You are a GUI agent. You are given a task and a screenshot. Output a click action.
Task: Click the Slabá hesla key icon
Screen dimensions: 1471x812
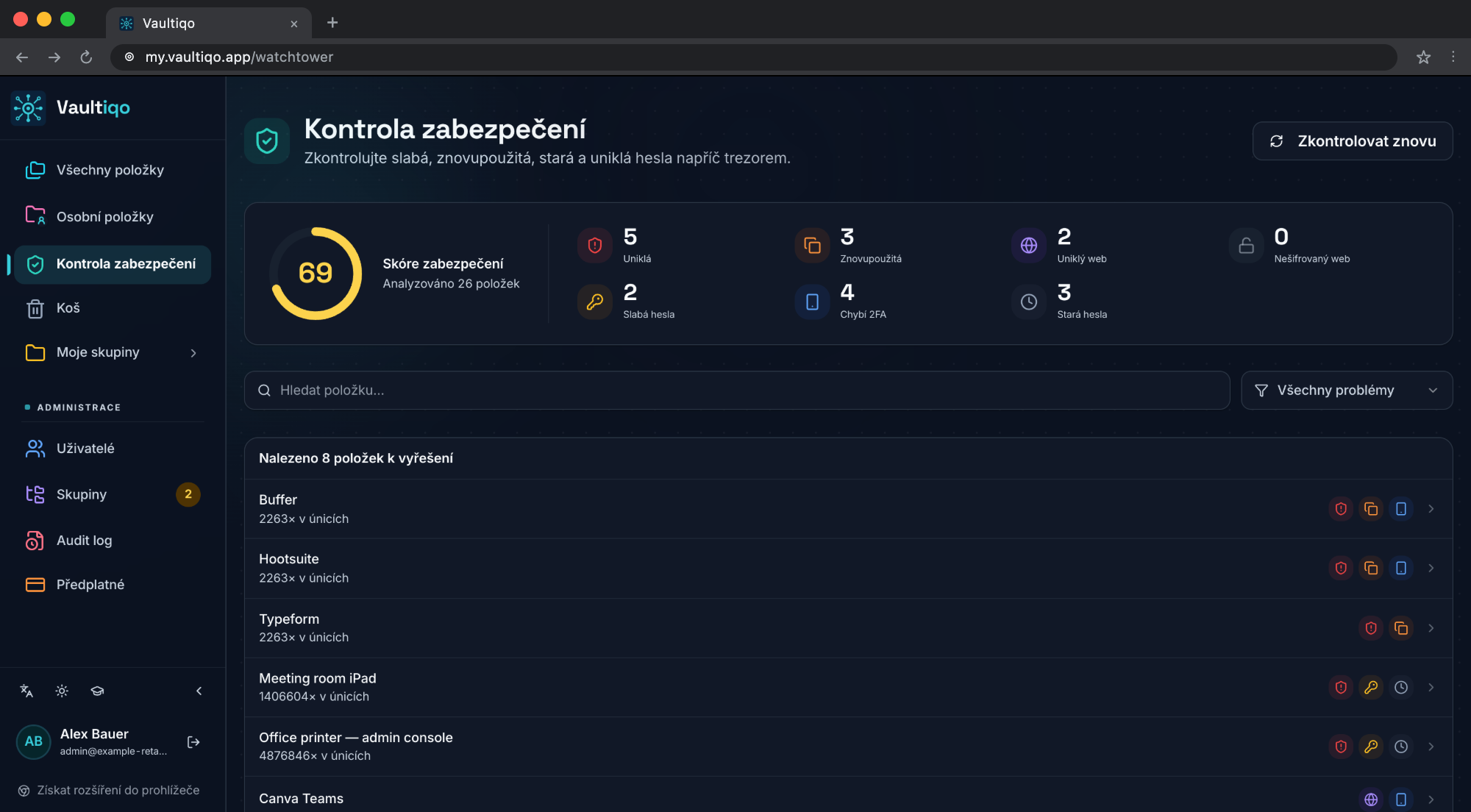pyautogui.click(x=595, y=302)
